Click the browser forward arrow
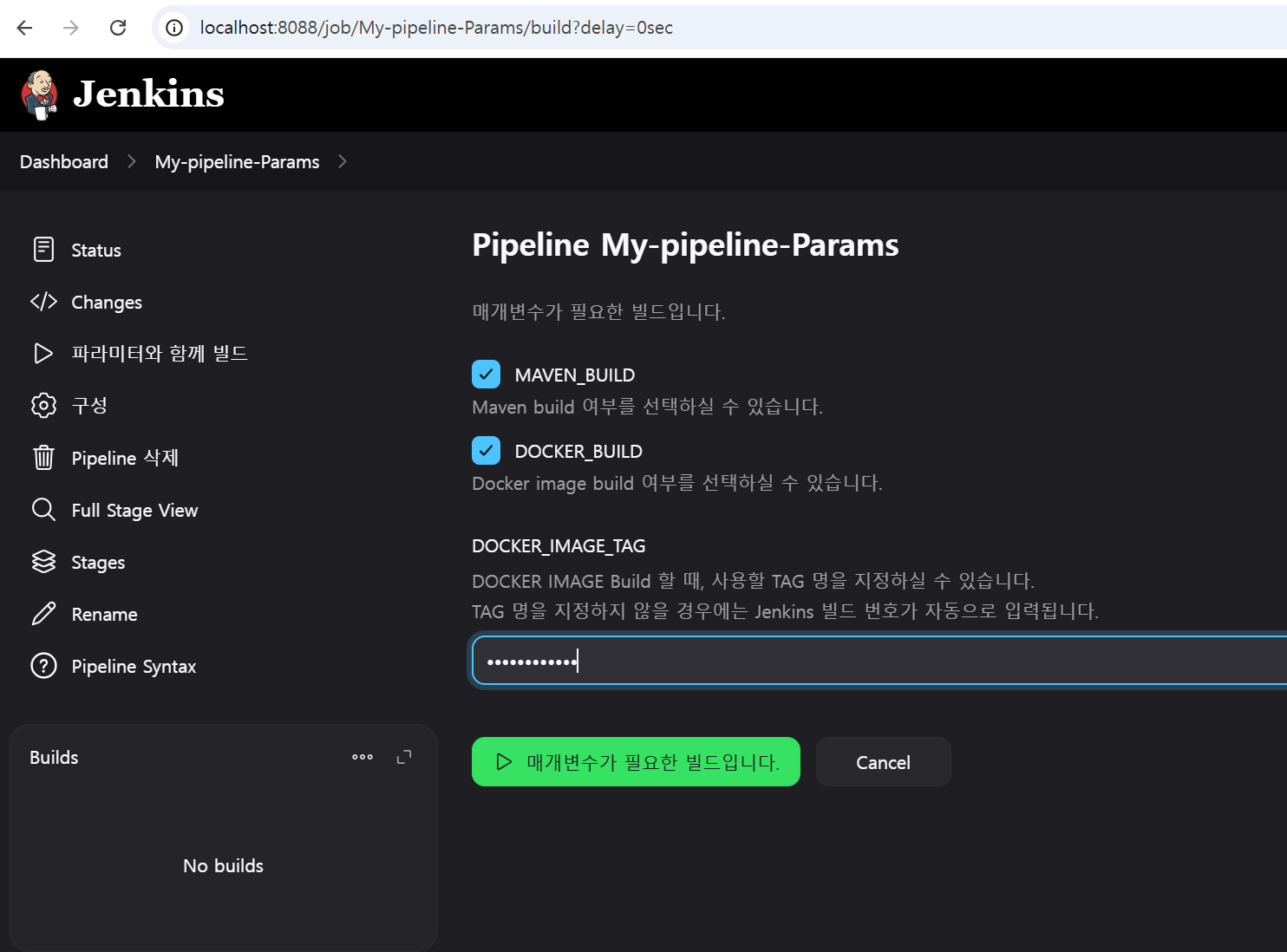Viewport: 1287px width, 952px height. [x=71, y=28]
